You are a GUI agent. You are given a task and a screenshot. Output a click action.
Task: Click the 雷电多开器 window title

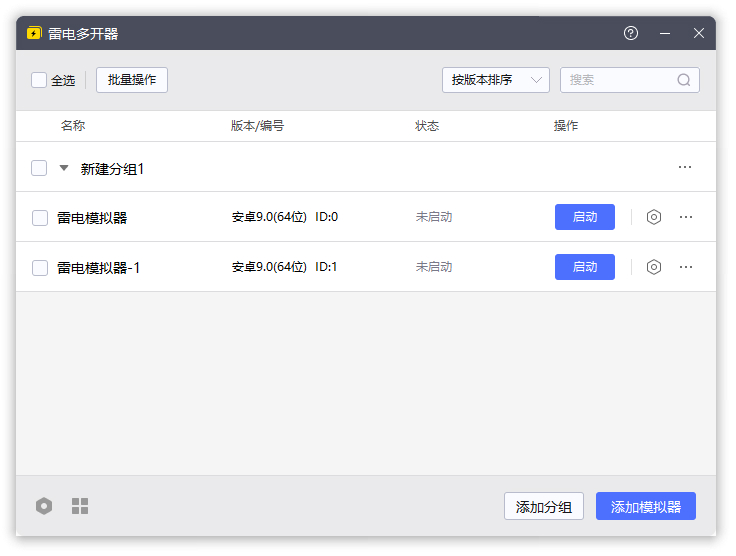(83, 34)
